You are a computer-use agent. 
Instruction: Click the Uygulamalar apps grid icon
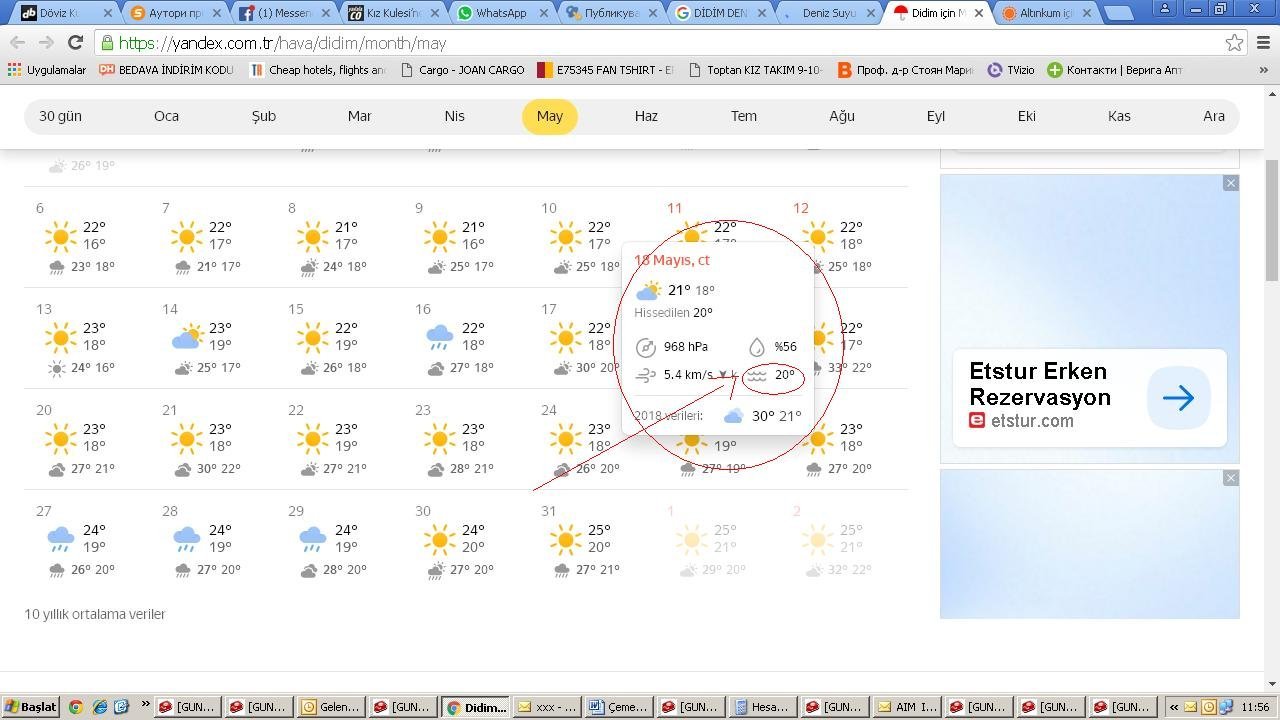pos(15,70)
